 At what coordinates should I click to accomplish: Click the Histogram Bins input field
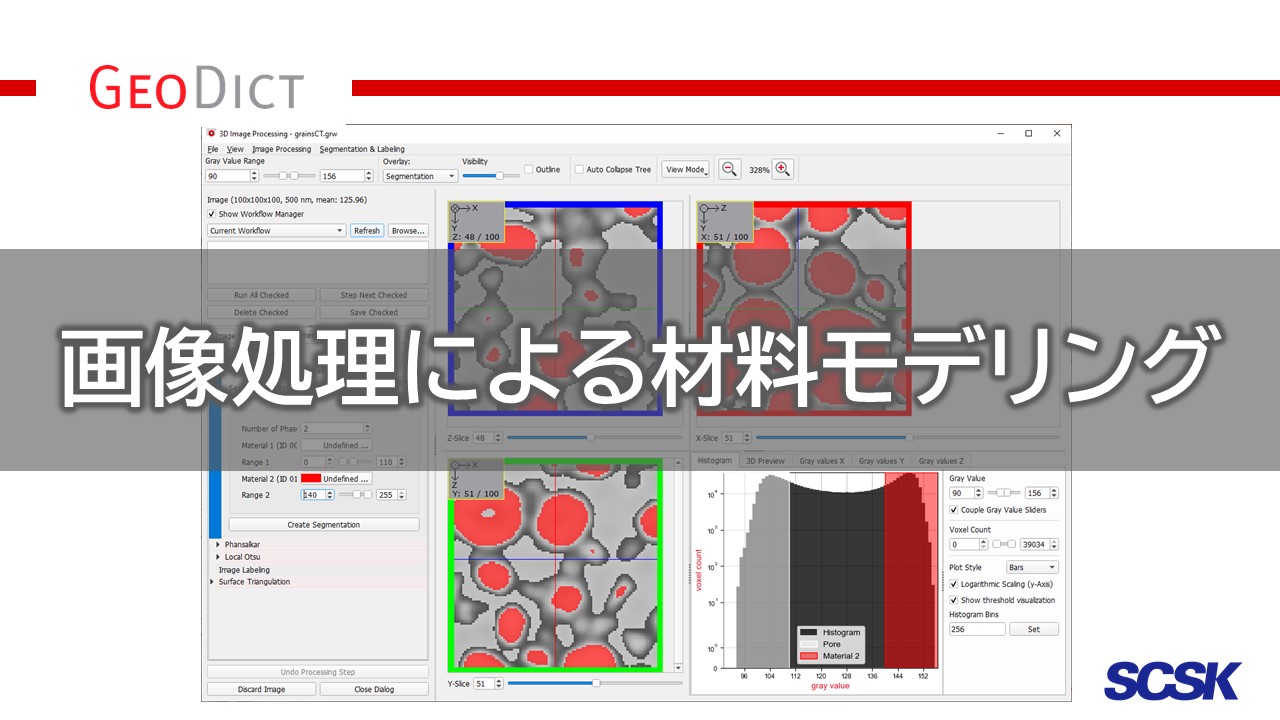click(x=975, y=629)
